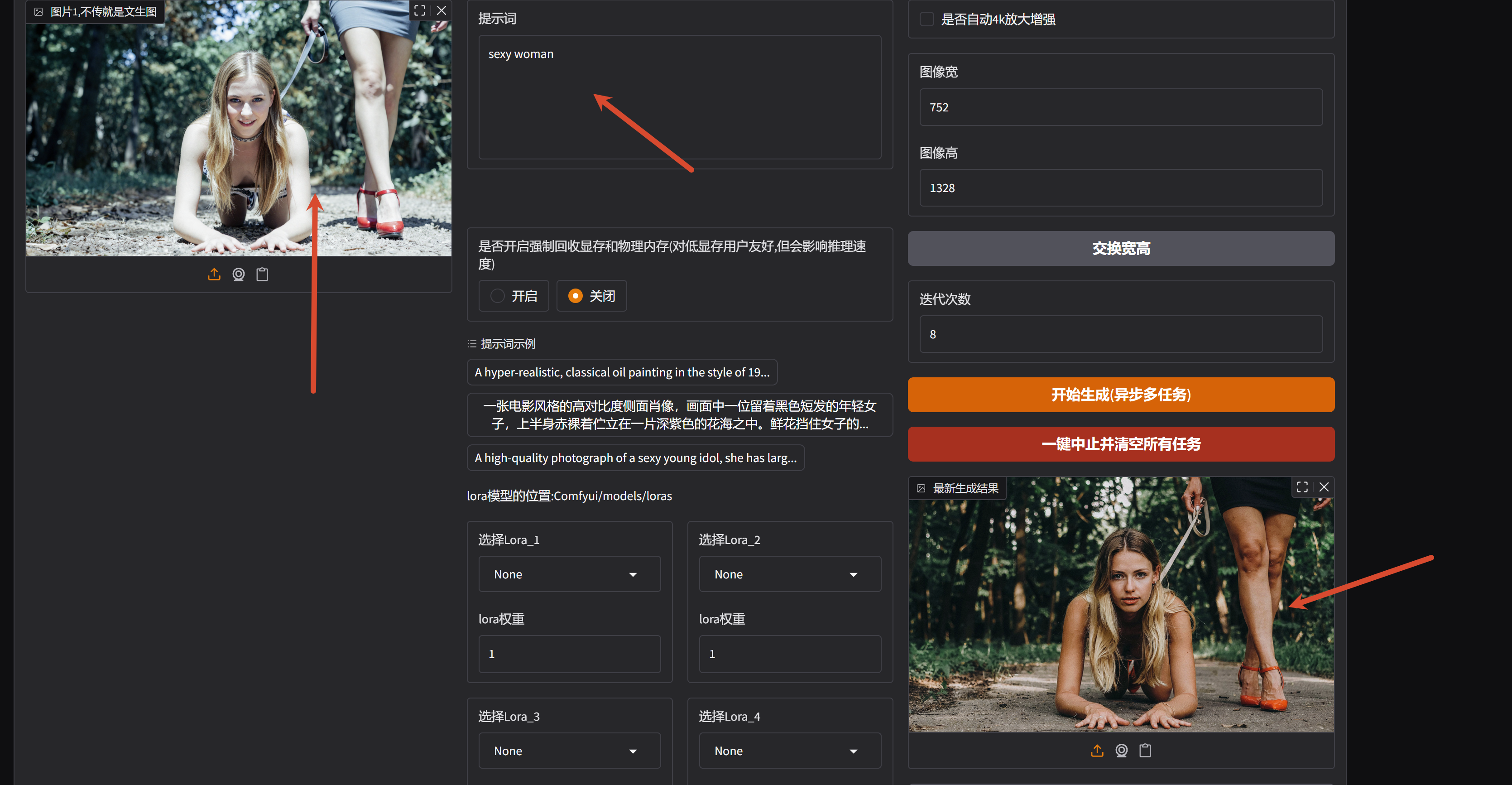Screen dimensions: 1512x785
Task: Click 开始生成(异步多任务) button
Action: (1121, 395)
